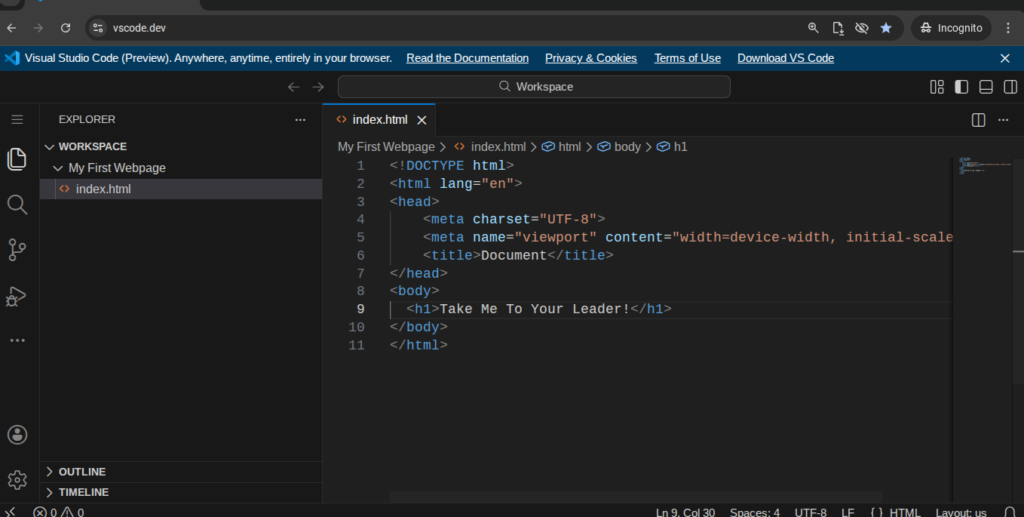
Task: Select the index.html editor tab
Action: click(x=379, y=120)
